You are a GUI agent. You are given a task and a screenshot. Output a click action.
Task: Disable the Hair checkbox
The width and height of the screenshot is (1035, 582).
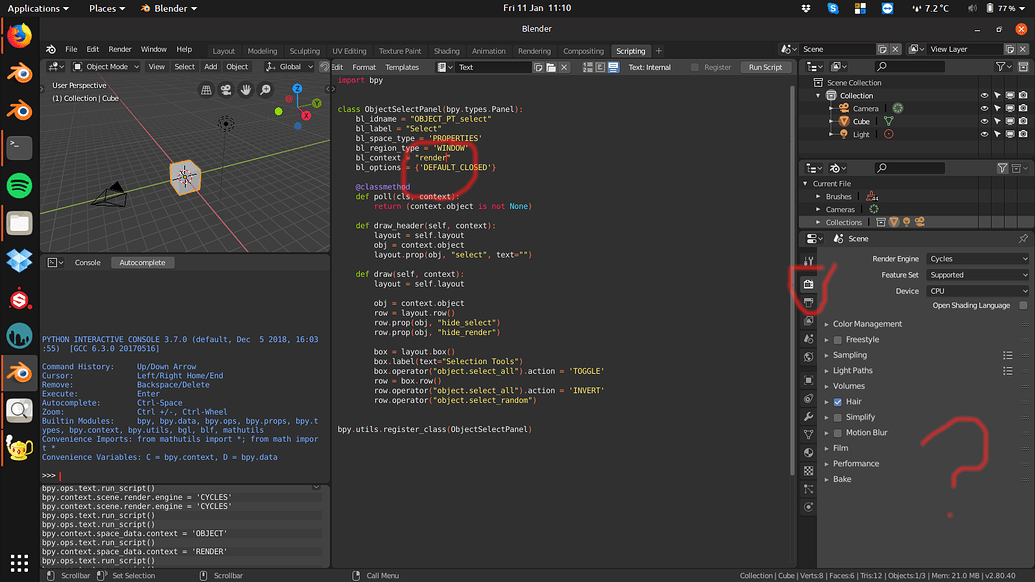[836, 401]
